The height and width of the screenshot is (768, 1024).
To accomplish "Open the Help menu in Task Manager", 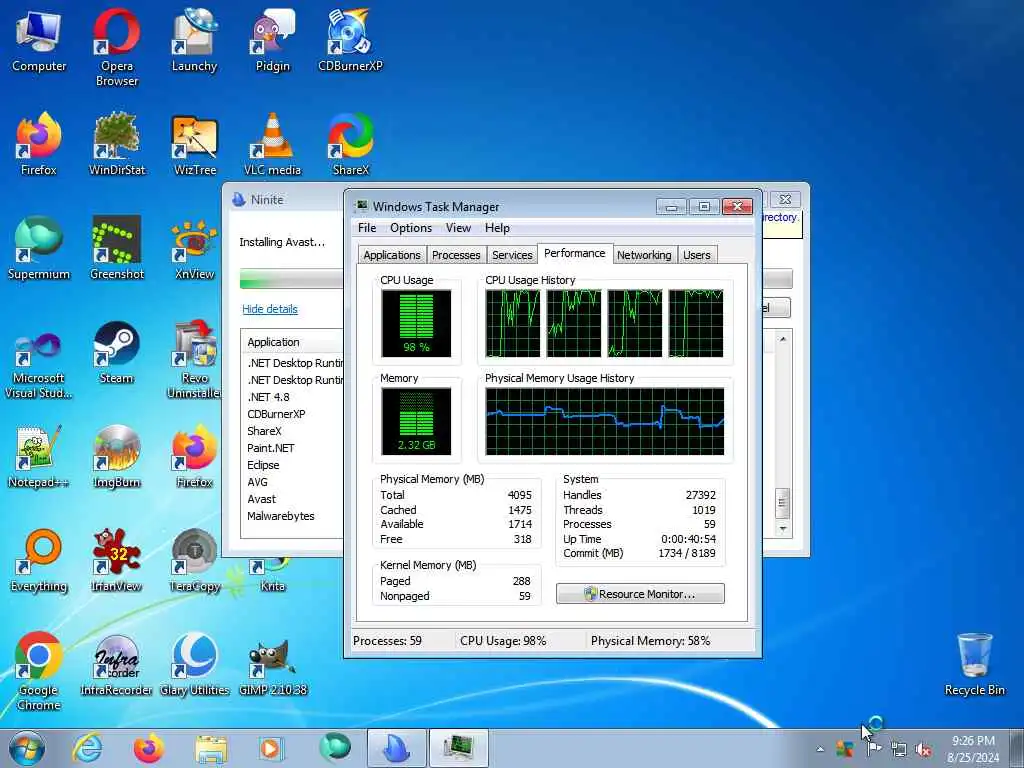I will point(497,228).
